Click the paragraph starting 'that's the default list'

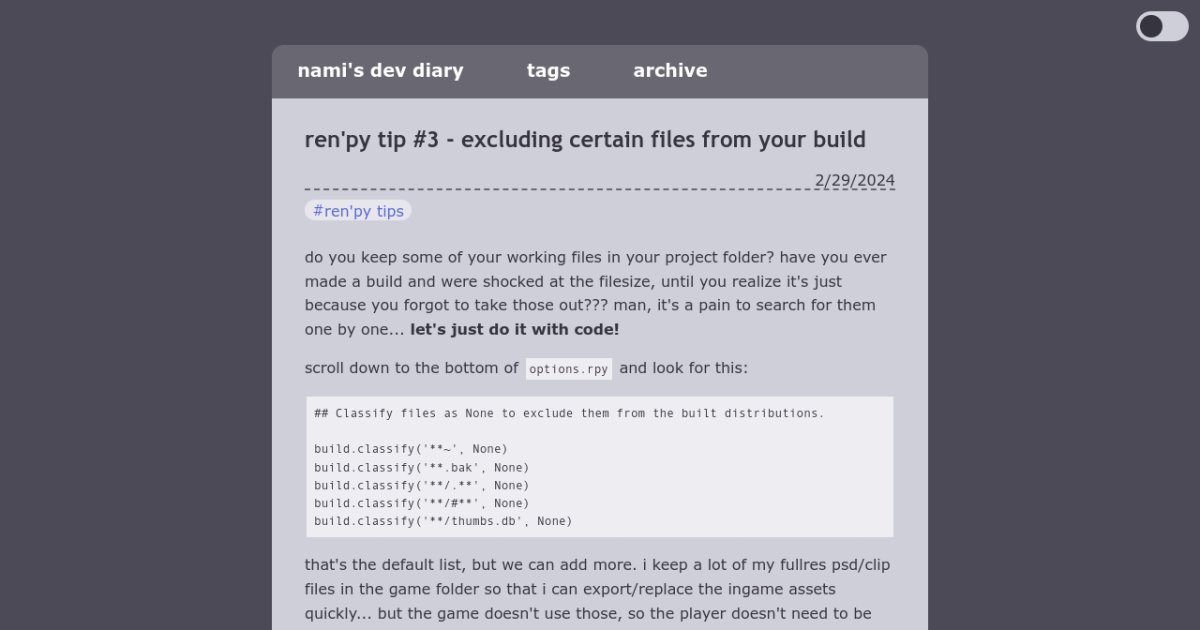point(595,589)
